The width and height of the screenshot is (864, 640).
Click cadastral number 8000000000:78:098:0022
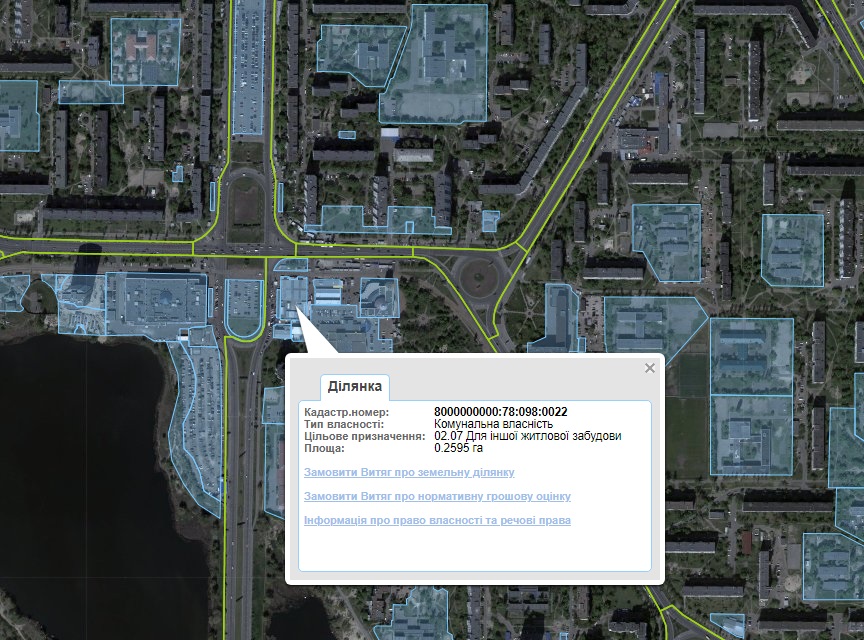tap(500, 412)
